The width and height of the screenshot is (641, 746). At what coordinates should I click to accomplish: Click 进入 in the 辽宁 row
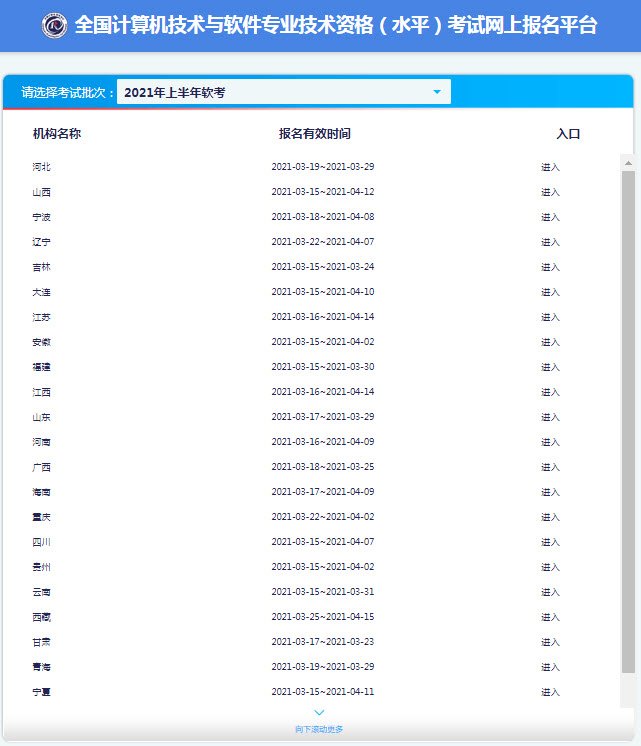click(x=550, y=242)
